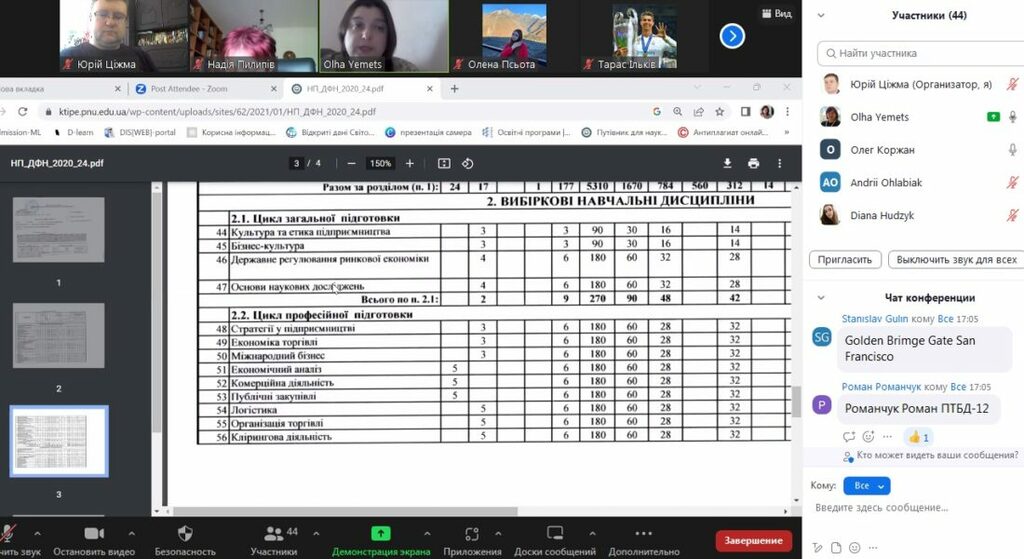Select page 2 thumbnail in PDF sidebar

point(58,336)
